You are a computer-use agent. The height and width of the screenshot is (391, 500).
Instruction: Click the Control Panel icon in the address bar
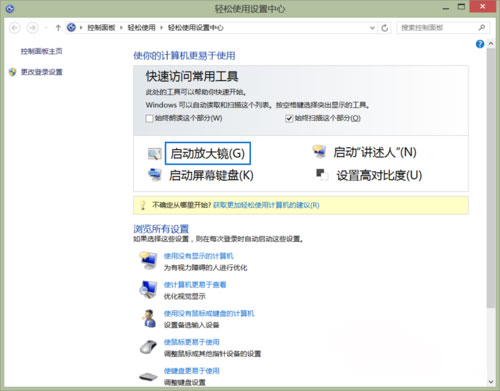(x=71, y=27)
